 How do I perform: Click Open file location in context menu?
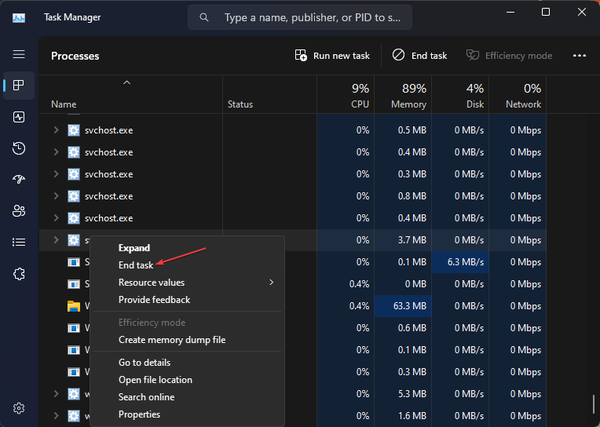pos(155,380)
